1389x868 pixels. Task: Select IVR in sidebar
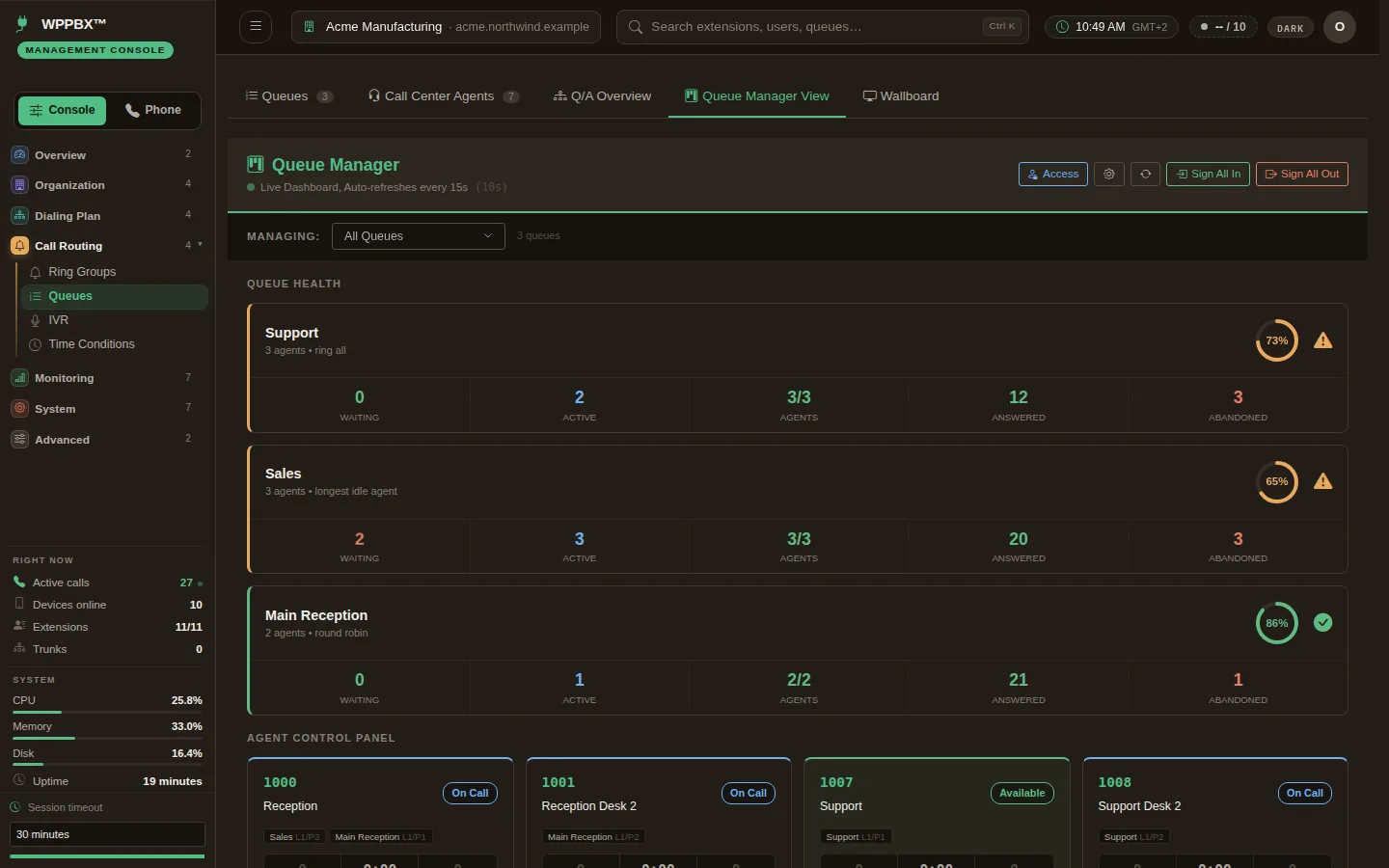[114, 320]
